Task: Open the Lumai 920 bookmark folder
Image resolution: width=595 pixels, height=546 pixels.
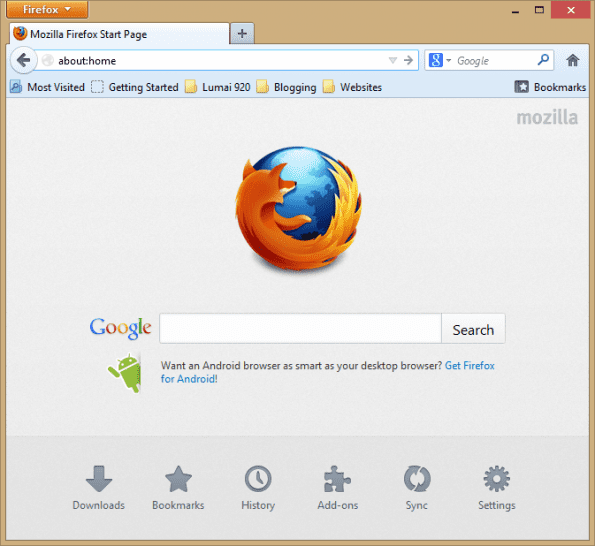Action: click(x=217, y=87)
